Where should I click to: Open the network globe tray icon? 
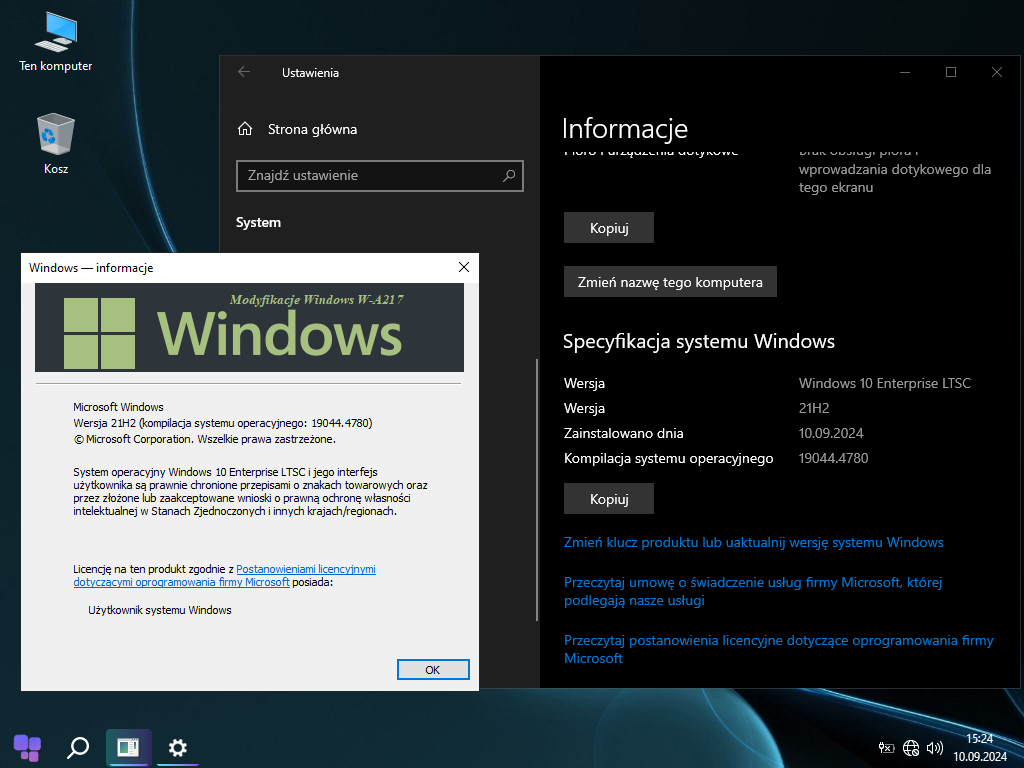click(911, 747)
